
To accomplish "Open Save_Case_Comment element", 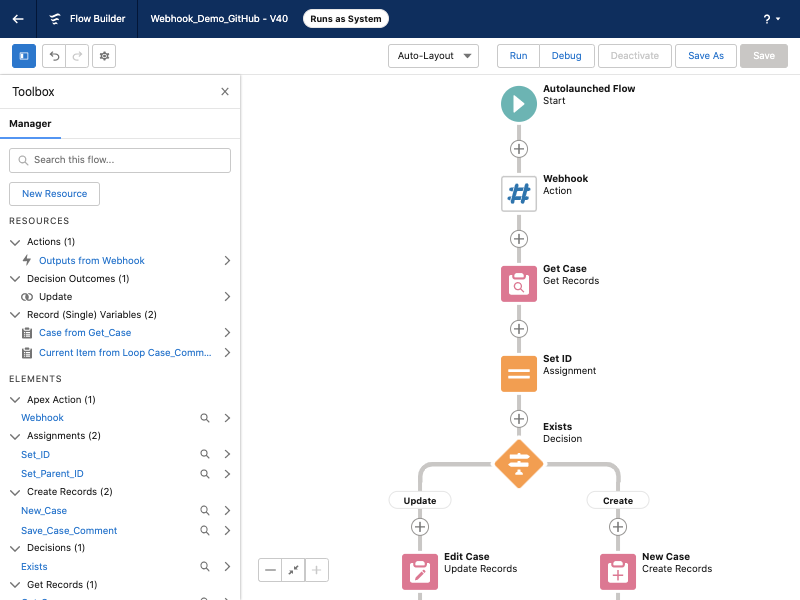I will tap(69, 531).
